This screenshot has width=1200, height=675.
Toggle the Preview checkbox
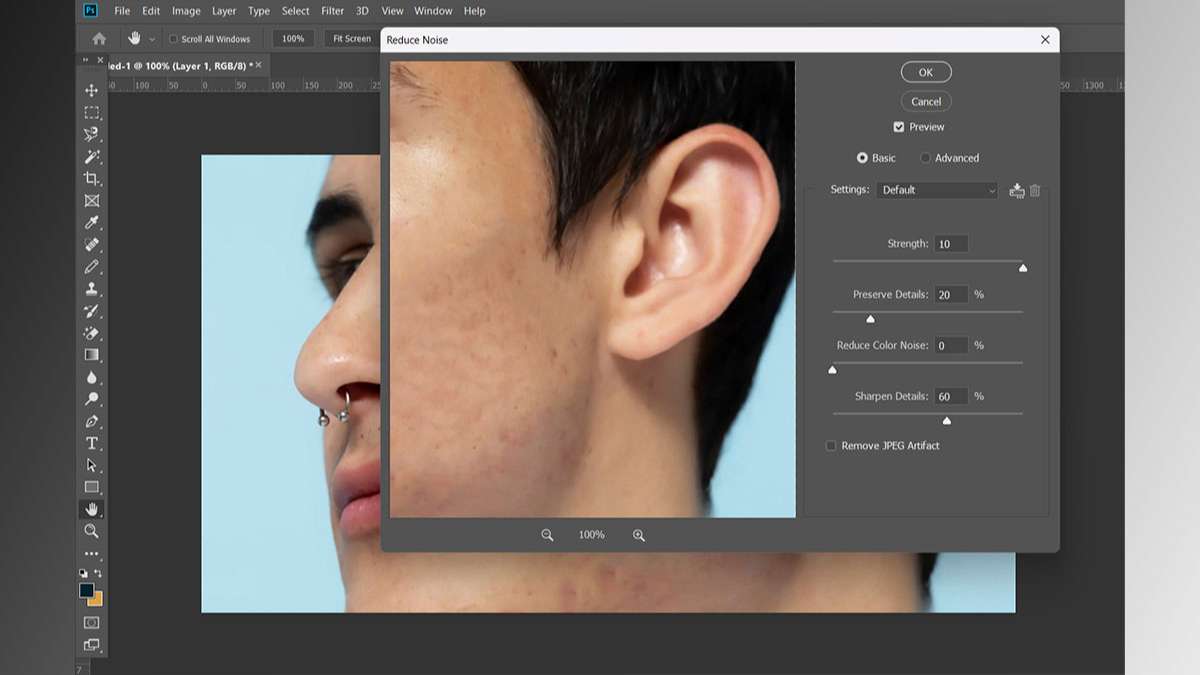pos(899,127)
